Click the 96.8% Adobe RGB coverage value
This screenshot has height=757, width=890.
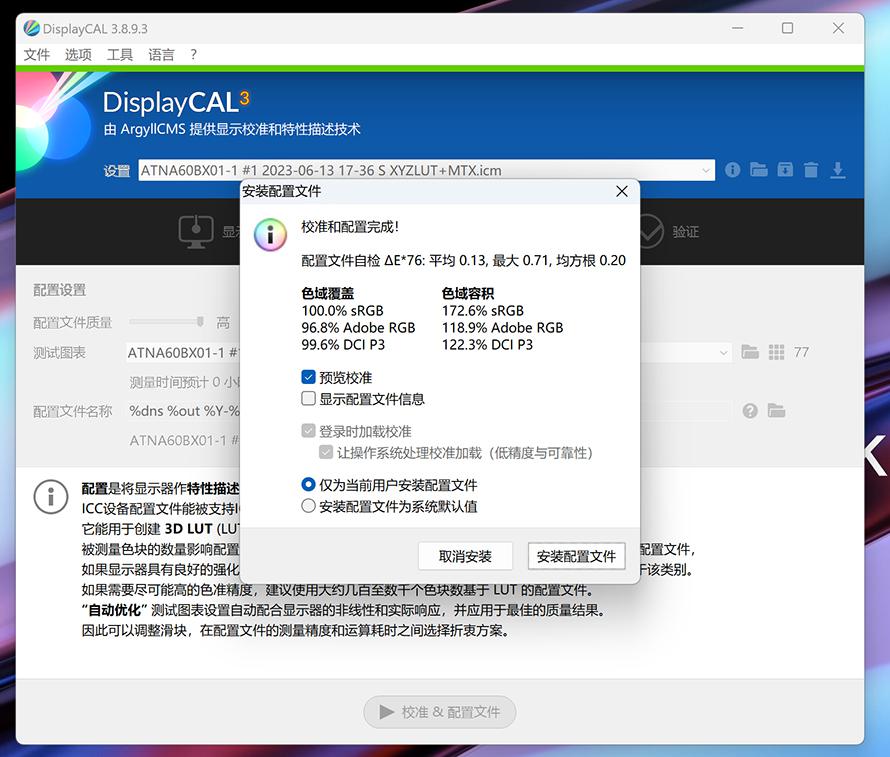(358, 327)
